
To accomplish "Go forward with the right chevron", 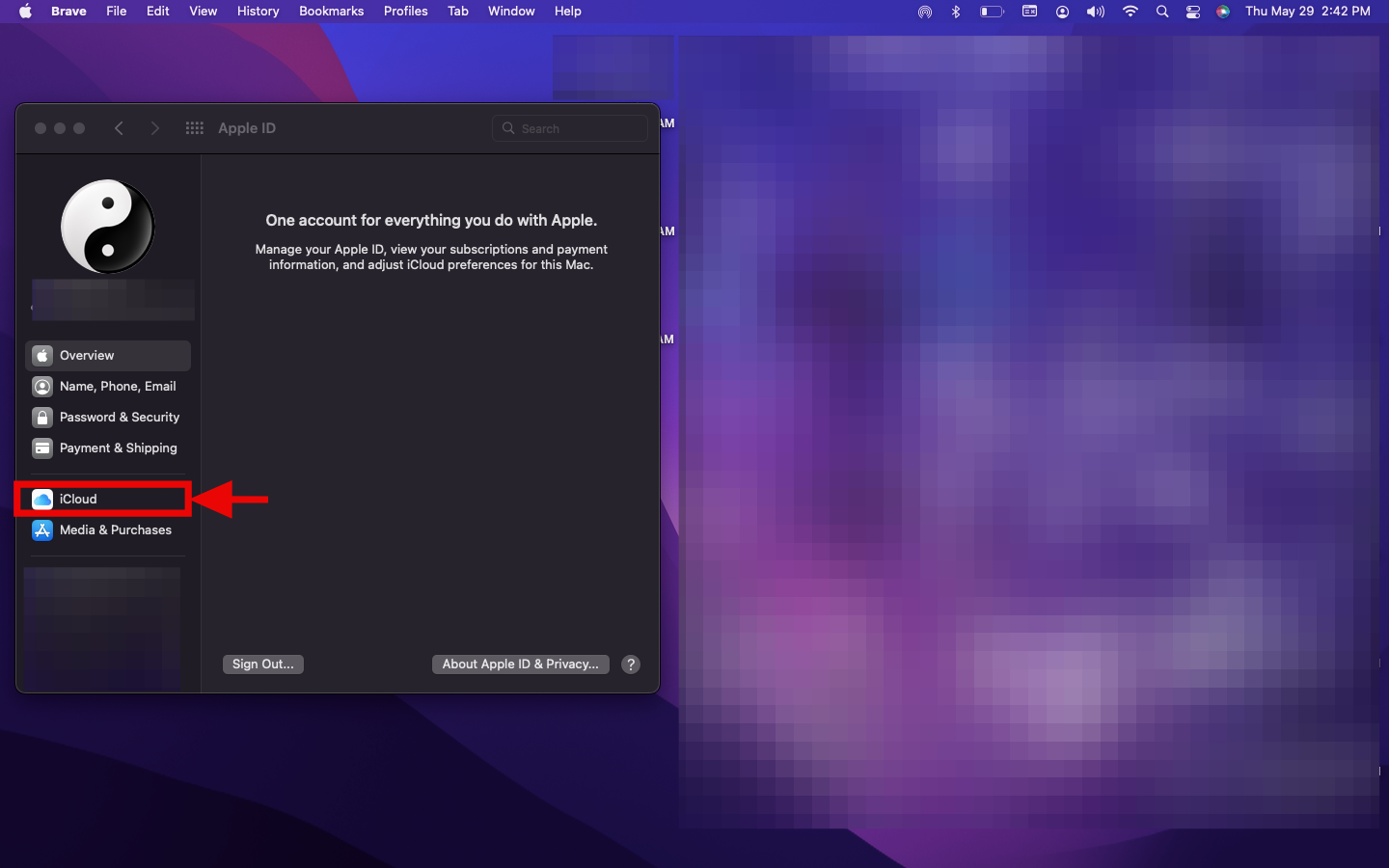I will pos(154,128).
